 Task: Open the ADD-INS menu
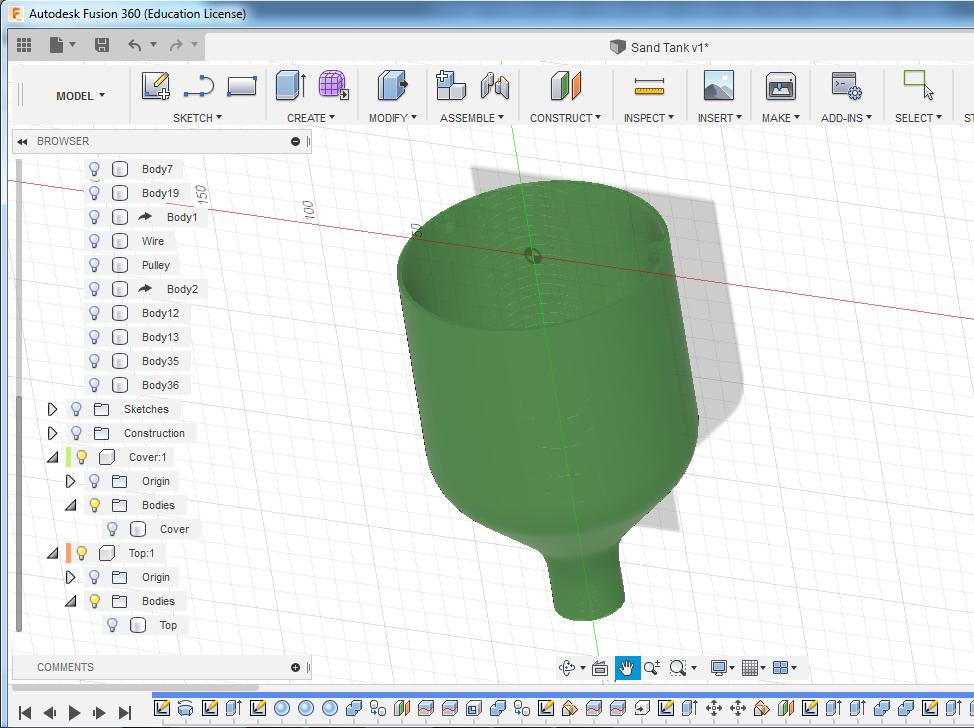pyautogui.click(x=846, y=118)
